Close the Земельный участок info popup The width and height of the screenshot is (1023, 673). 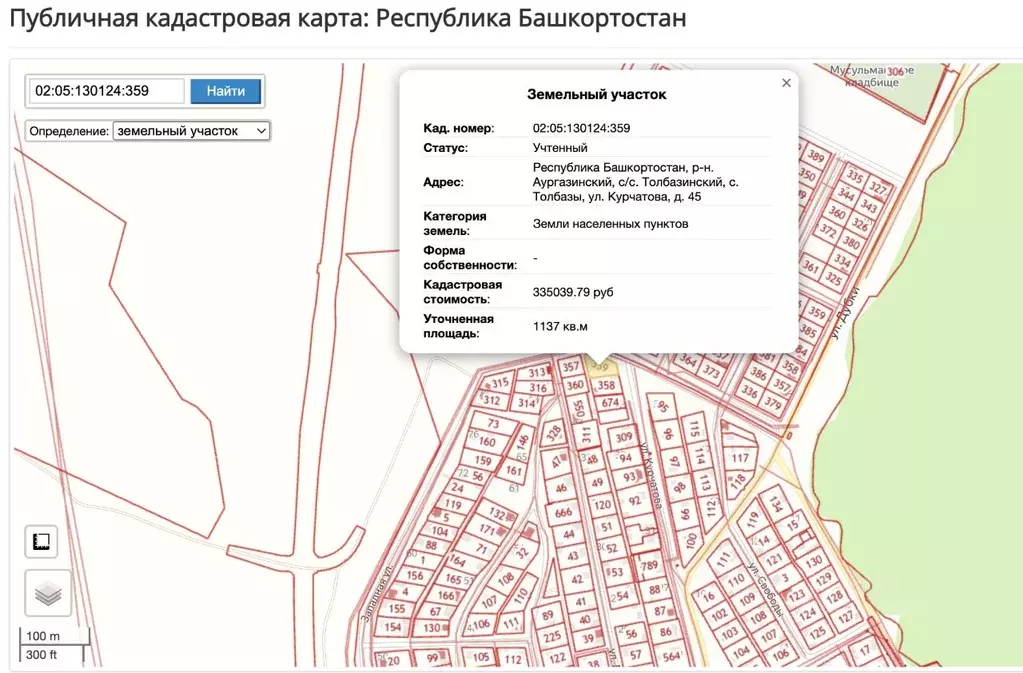[786, 83]
